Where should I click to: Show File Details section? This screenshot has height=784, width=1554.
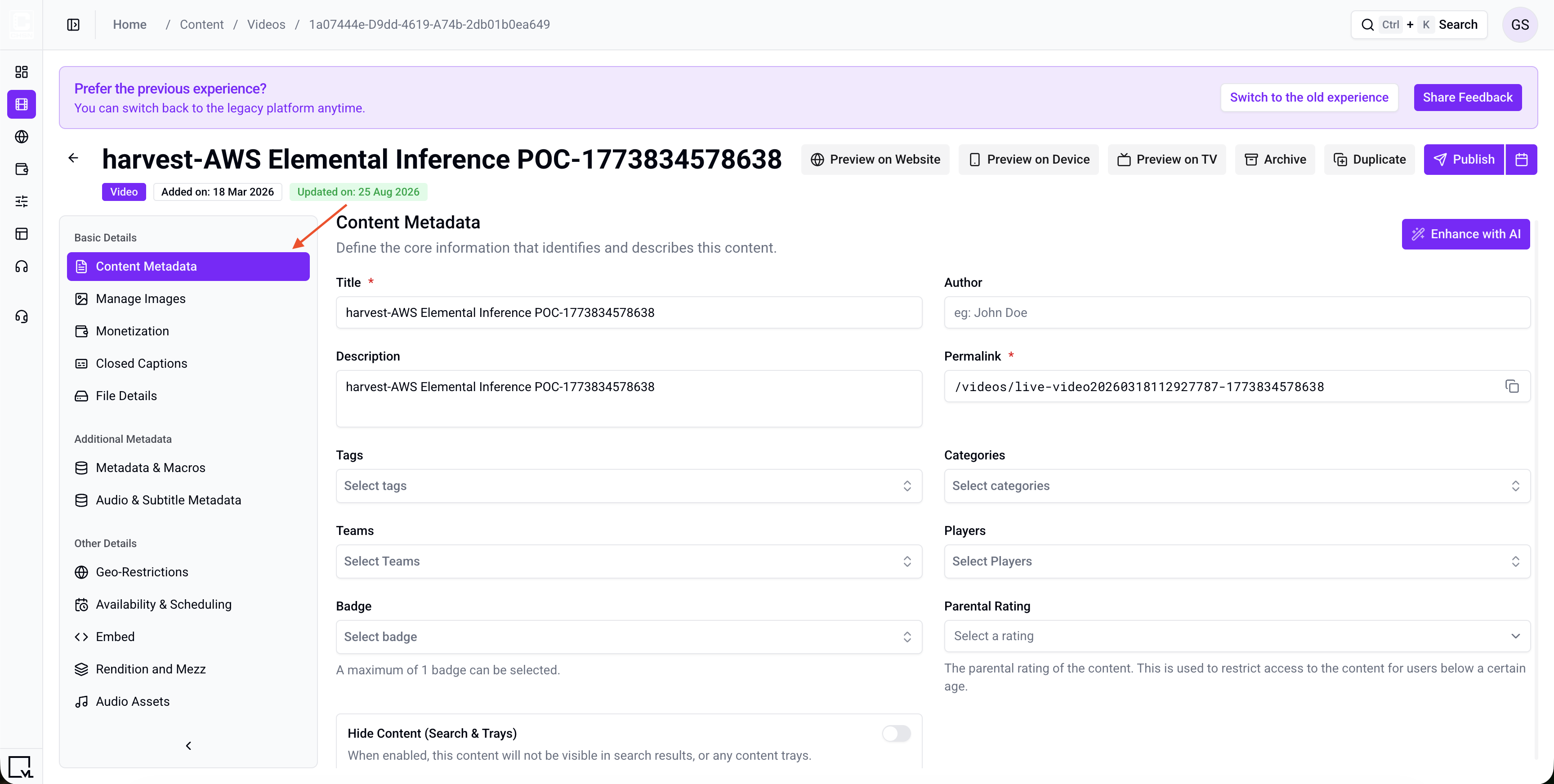coord(188,396)
